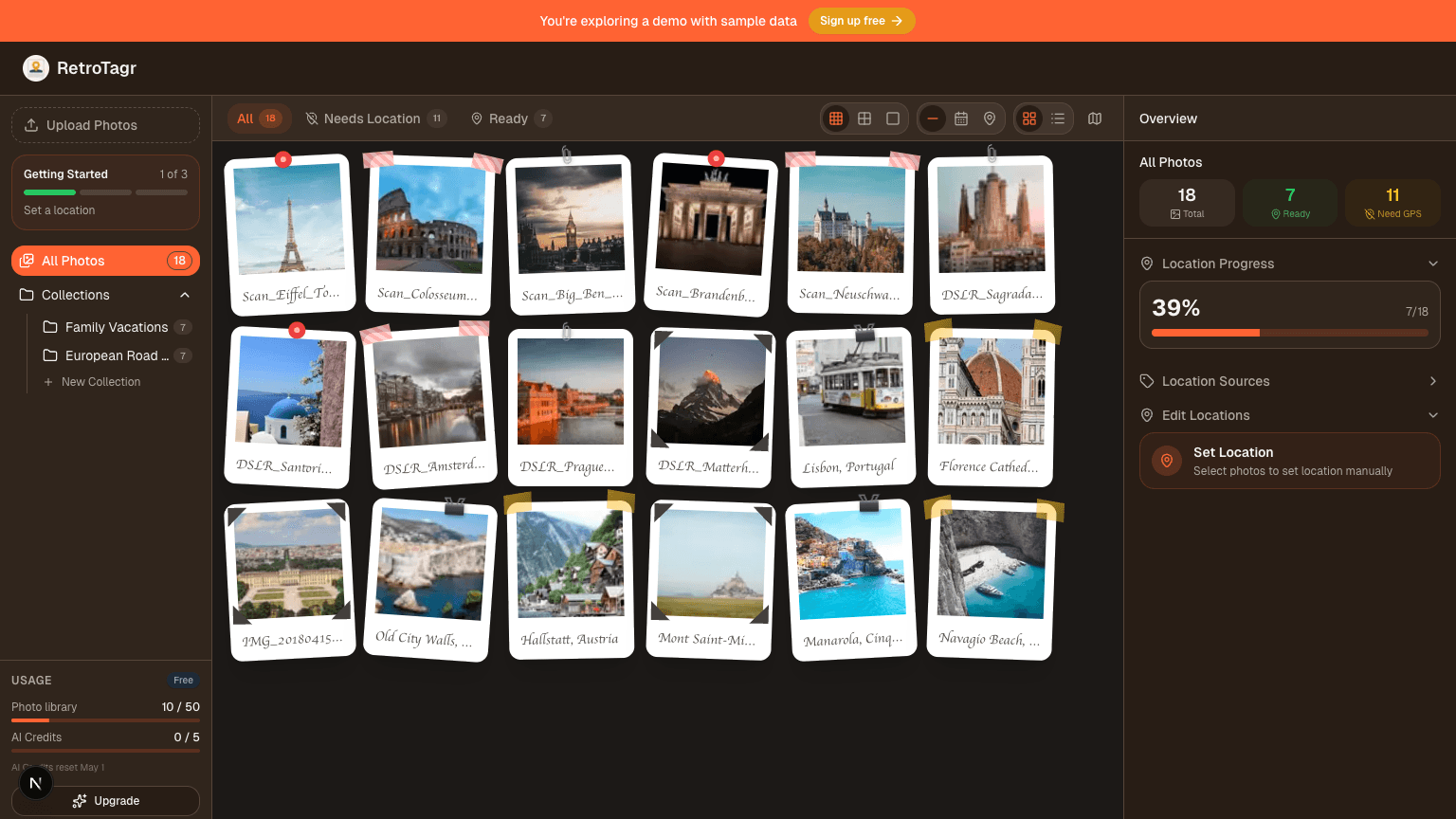1456x819 pixels.
Task: Switch to list view layout
Action: point(1058,118)
